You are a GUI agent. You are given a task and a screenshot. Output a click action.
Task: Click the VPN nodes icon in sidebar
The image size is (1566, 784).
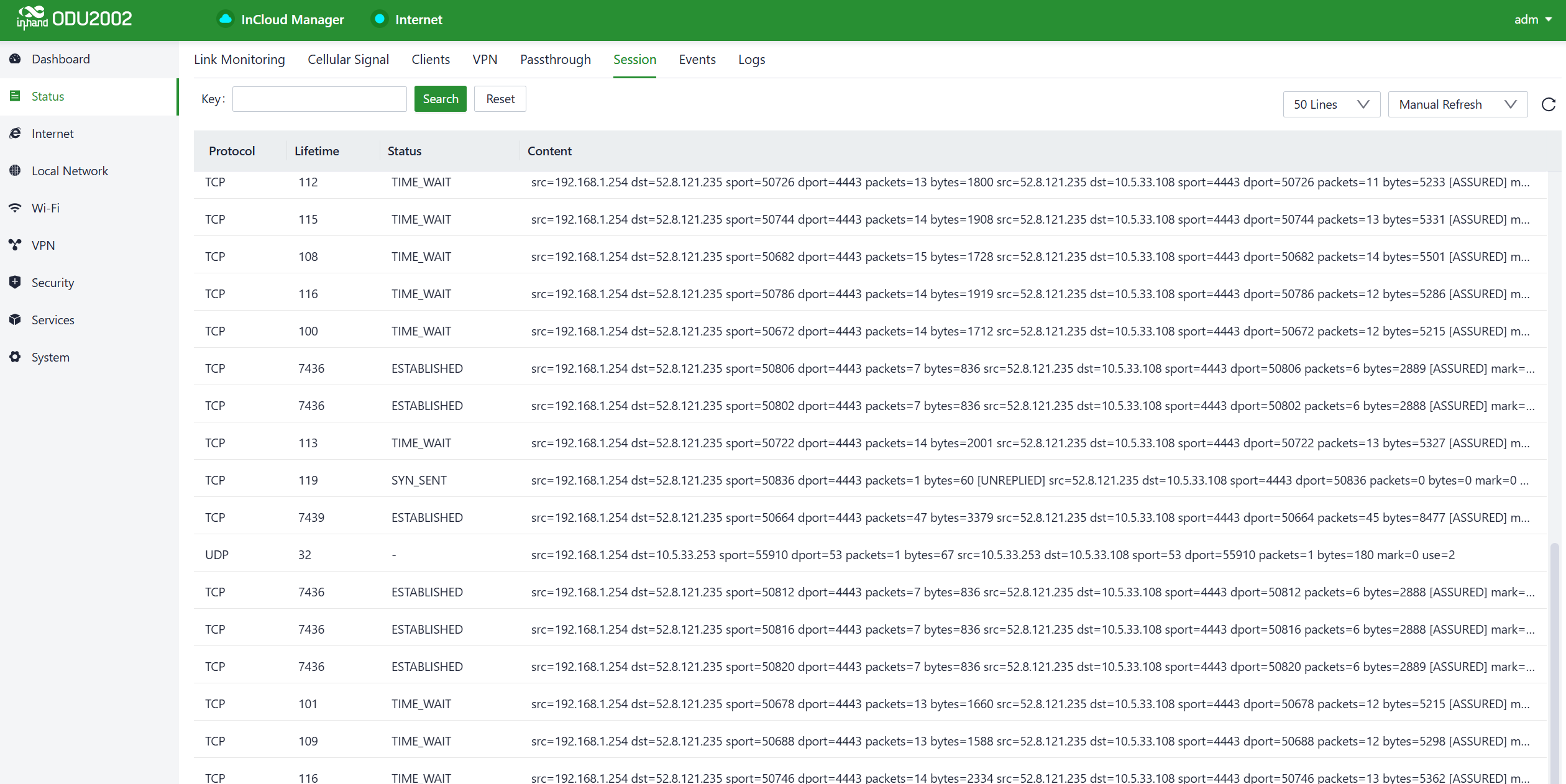tap(16, 245)
